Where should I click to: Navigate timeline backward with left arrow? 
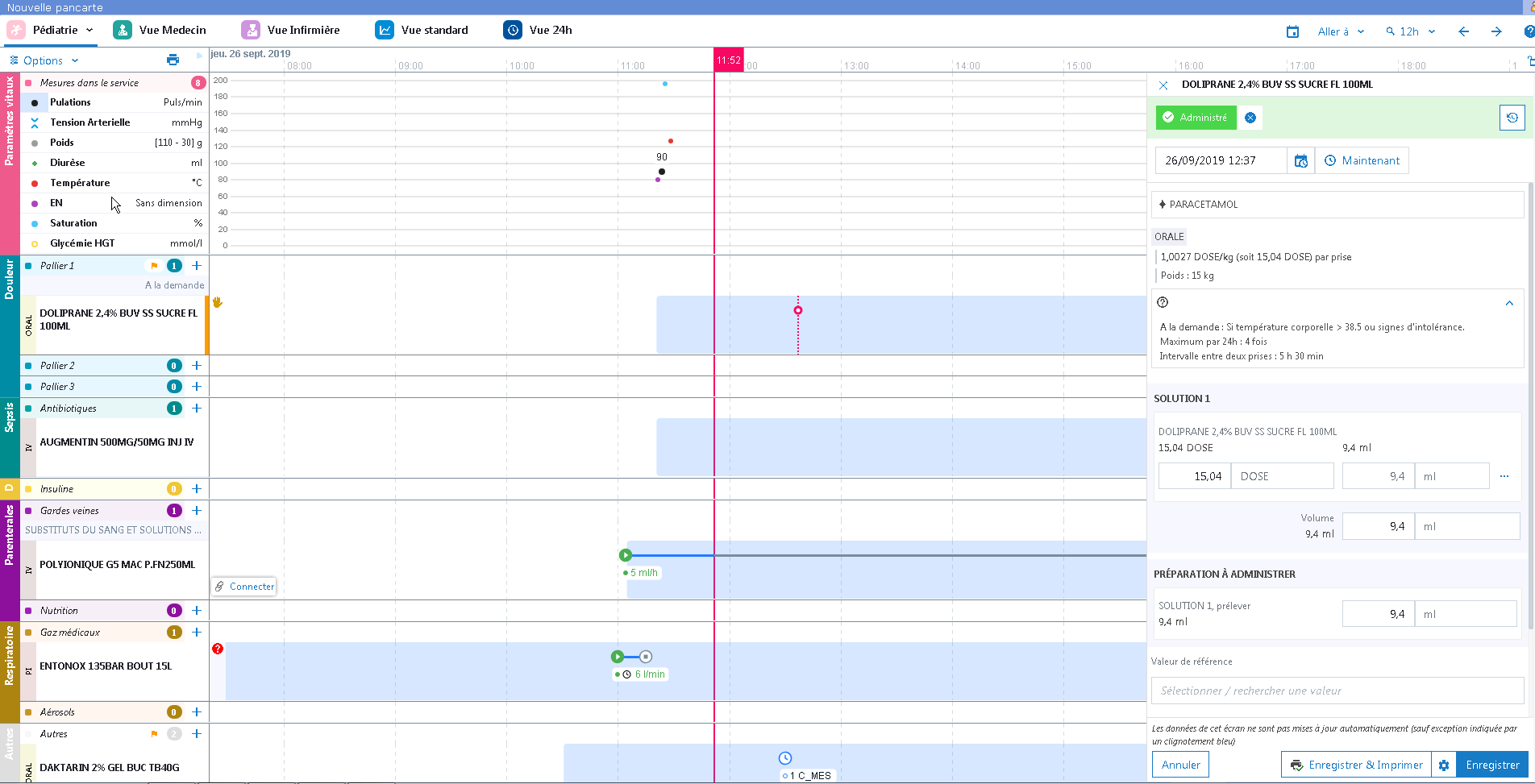pyautogui.click(x=1463, y=31)
